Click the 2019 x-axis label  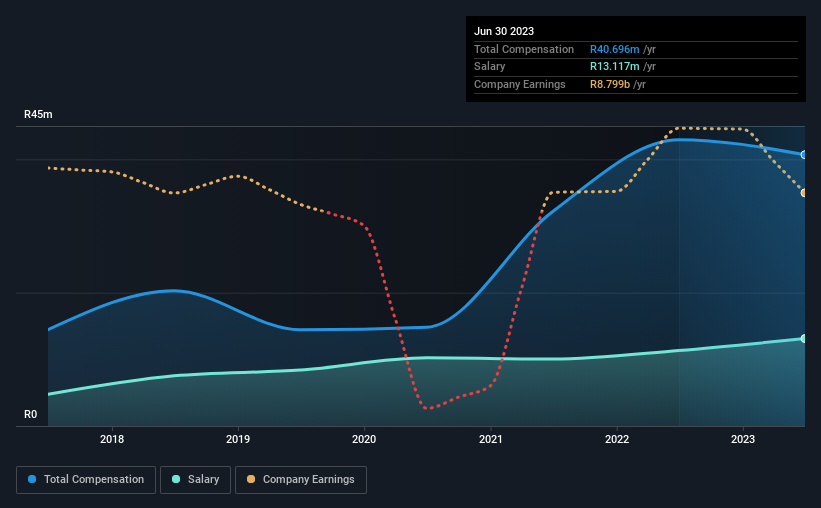(238, 439)
